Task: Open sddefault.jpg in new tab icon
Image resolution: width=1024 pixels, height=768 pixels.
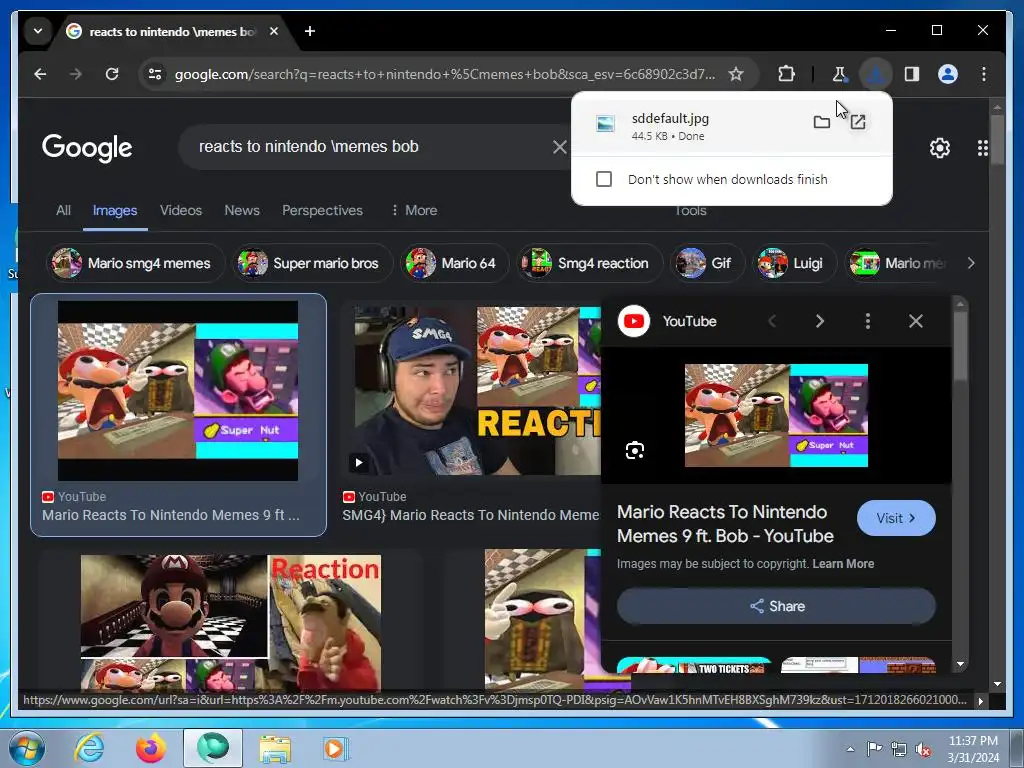Action: coord(857,122)
